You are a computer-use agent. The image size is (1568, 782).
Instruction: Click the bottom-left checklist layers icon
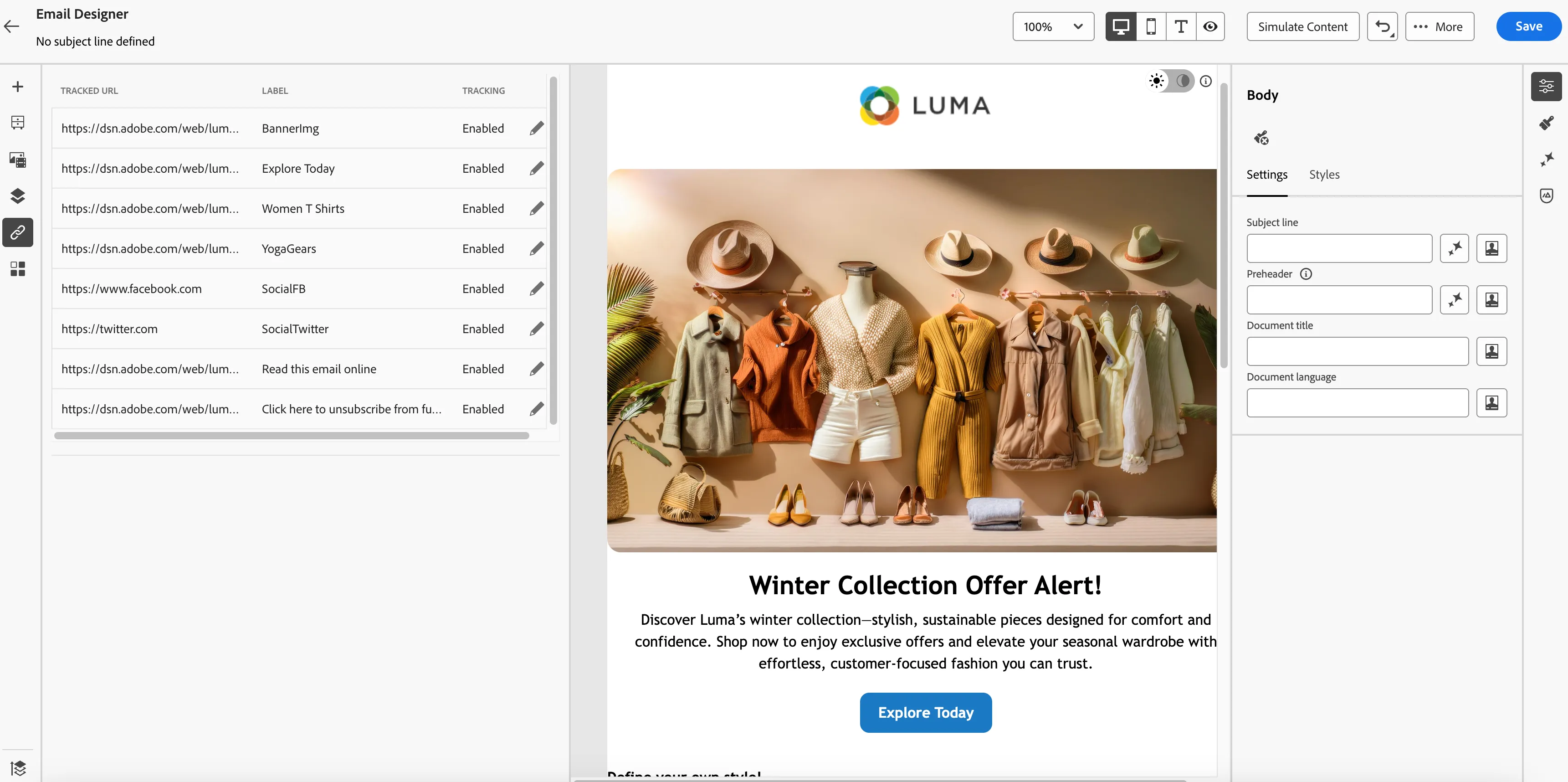point(18,768)
